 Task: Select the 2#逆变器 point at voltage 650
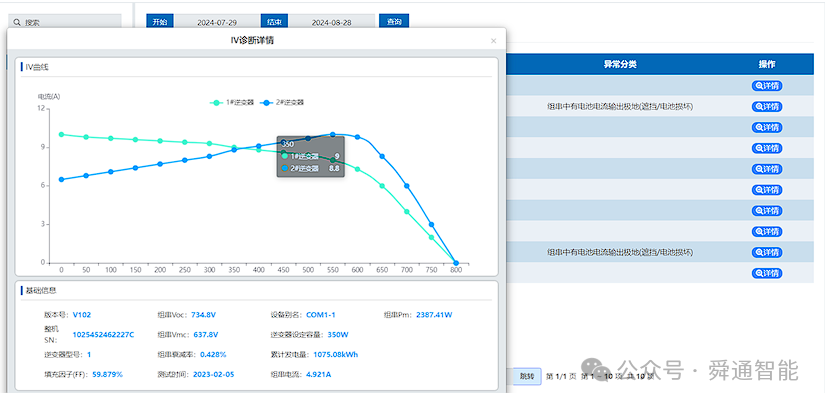(x=382, y=156)
